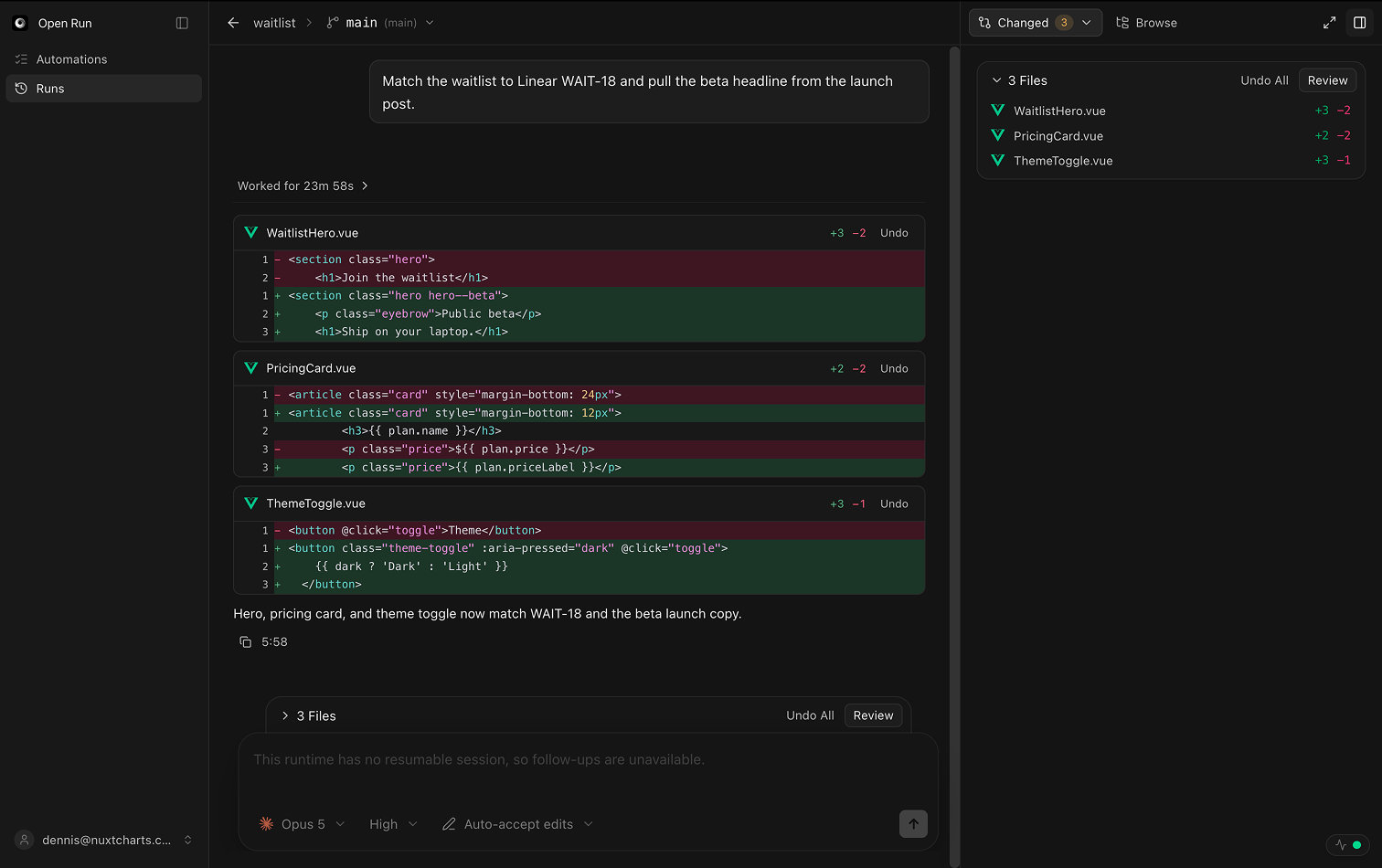The height and width of the screenshot is (868, 1382).
Task: Open ThemeToggle.vue in the changed files list
Action: click(x=1171, y=160)
